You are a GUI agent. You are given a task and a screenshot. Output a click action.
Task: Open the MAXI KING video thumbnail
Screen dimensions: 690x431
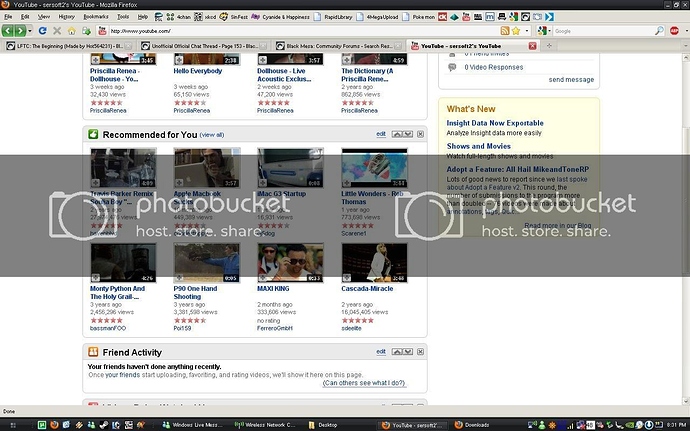290,263
